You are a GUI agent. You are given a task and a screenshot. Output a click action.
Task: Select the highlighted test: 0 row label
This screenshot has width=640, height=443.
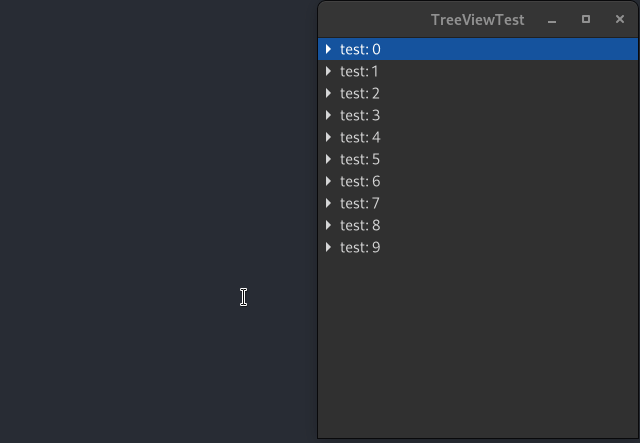pos(360,49)
